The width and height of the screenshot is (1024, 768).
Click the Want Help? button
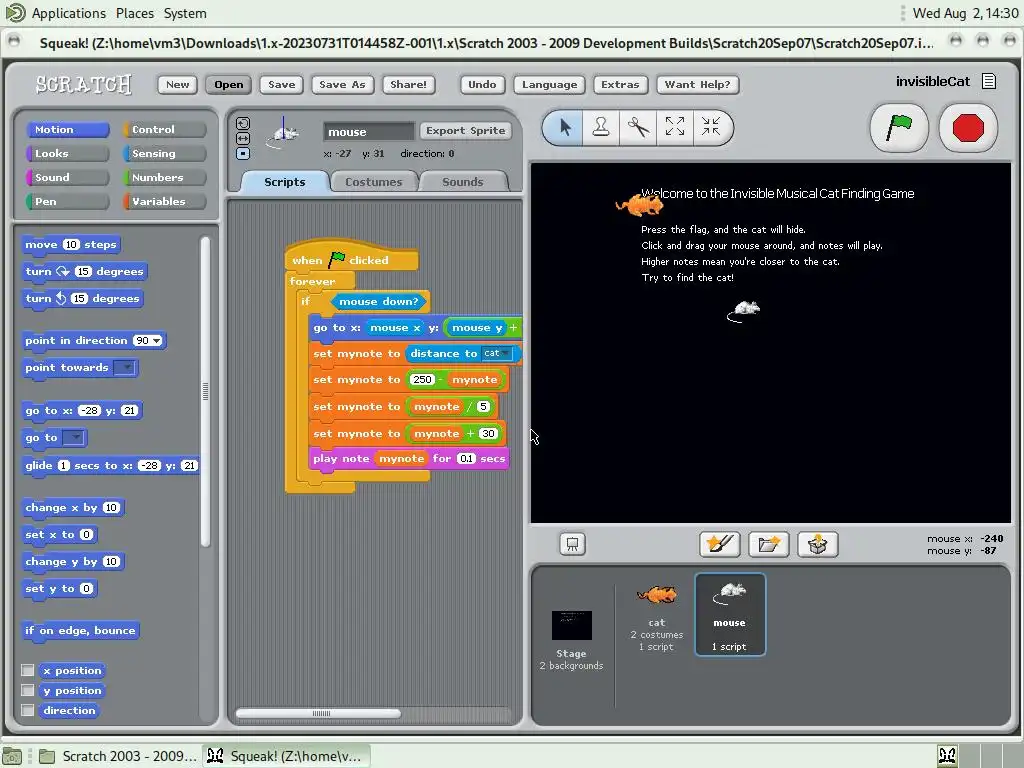697,84
